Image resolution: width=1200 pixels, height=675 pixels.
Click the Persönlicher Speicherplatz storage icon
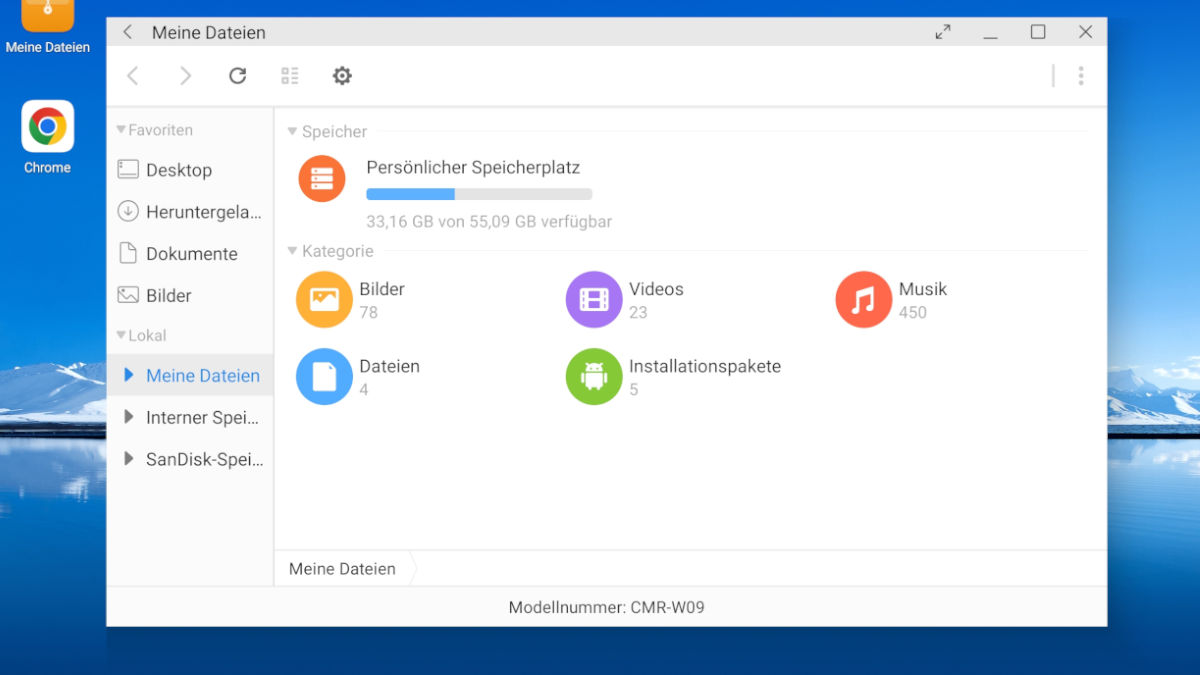pos(321,179)
